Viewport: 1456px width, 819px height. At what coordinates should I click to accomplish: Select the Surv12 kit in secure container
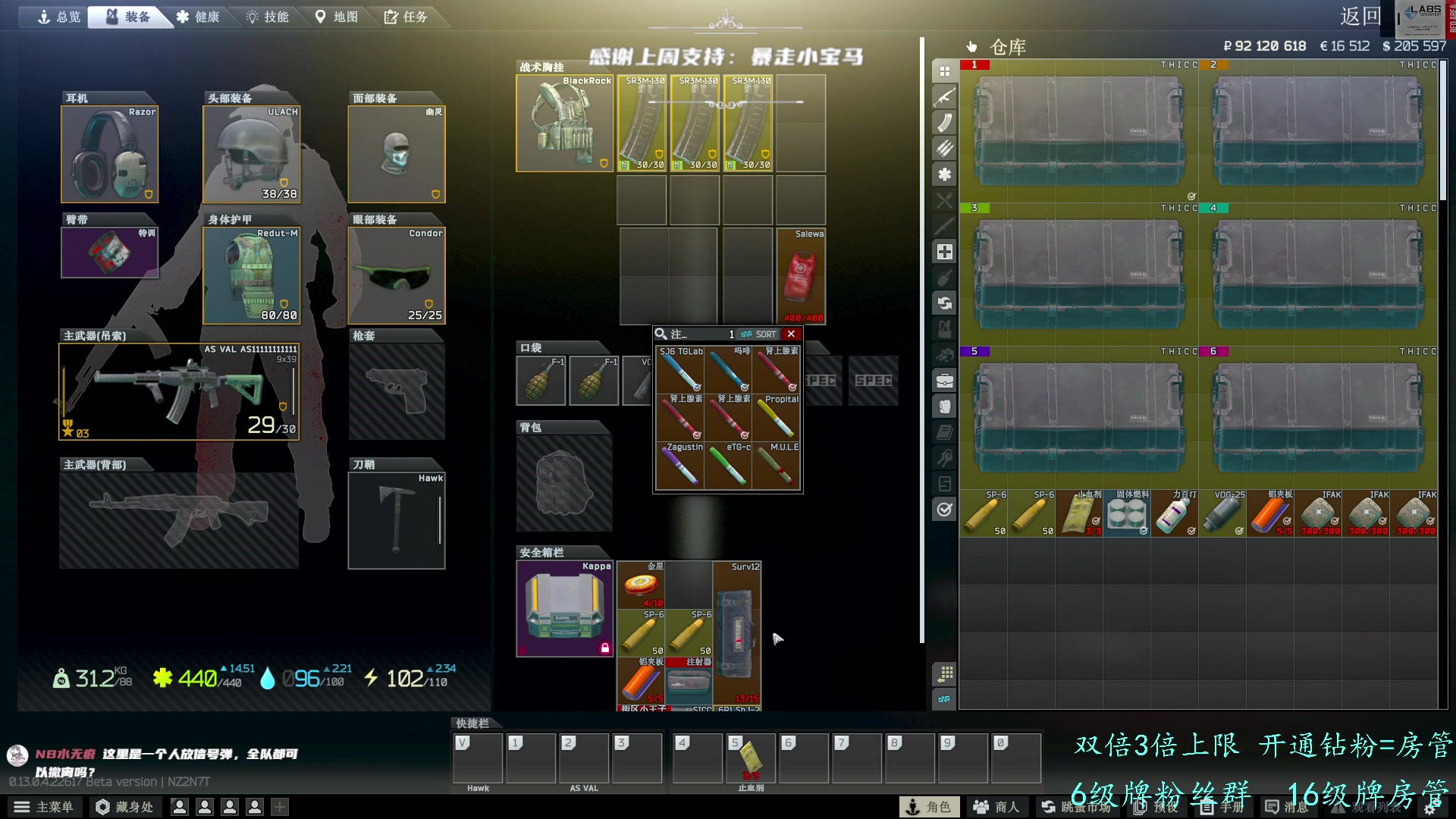tap(737, 632)
